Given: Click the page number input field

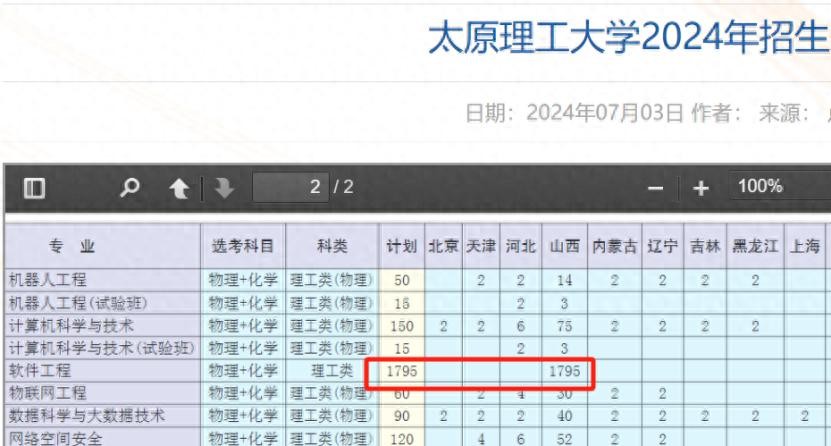Looking at the screenshot, I should tap(290, 187).
